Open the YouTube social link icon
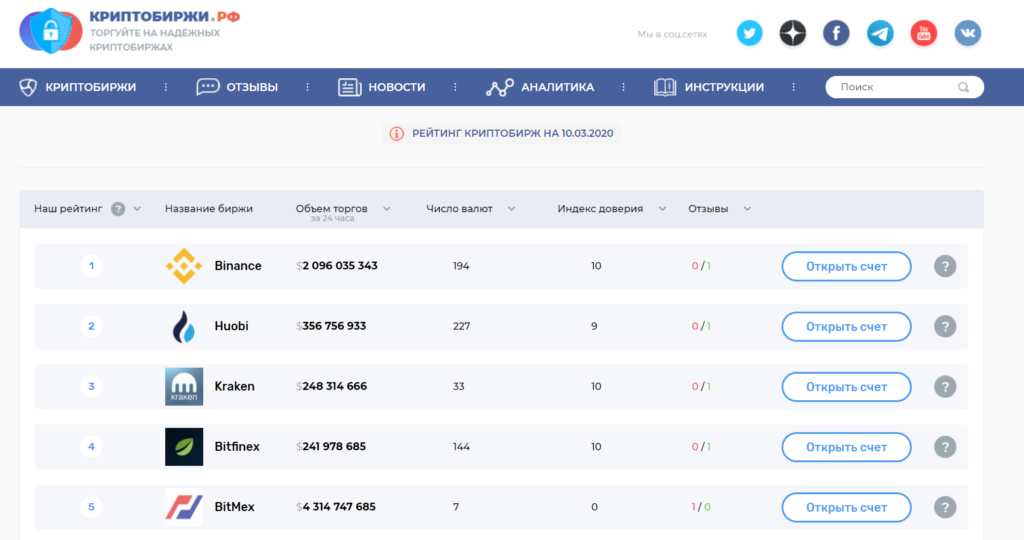This screenshot has width=1024, height=540. click(923, 33)
